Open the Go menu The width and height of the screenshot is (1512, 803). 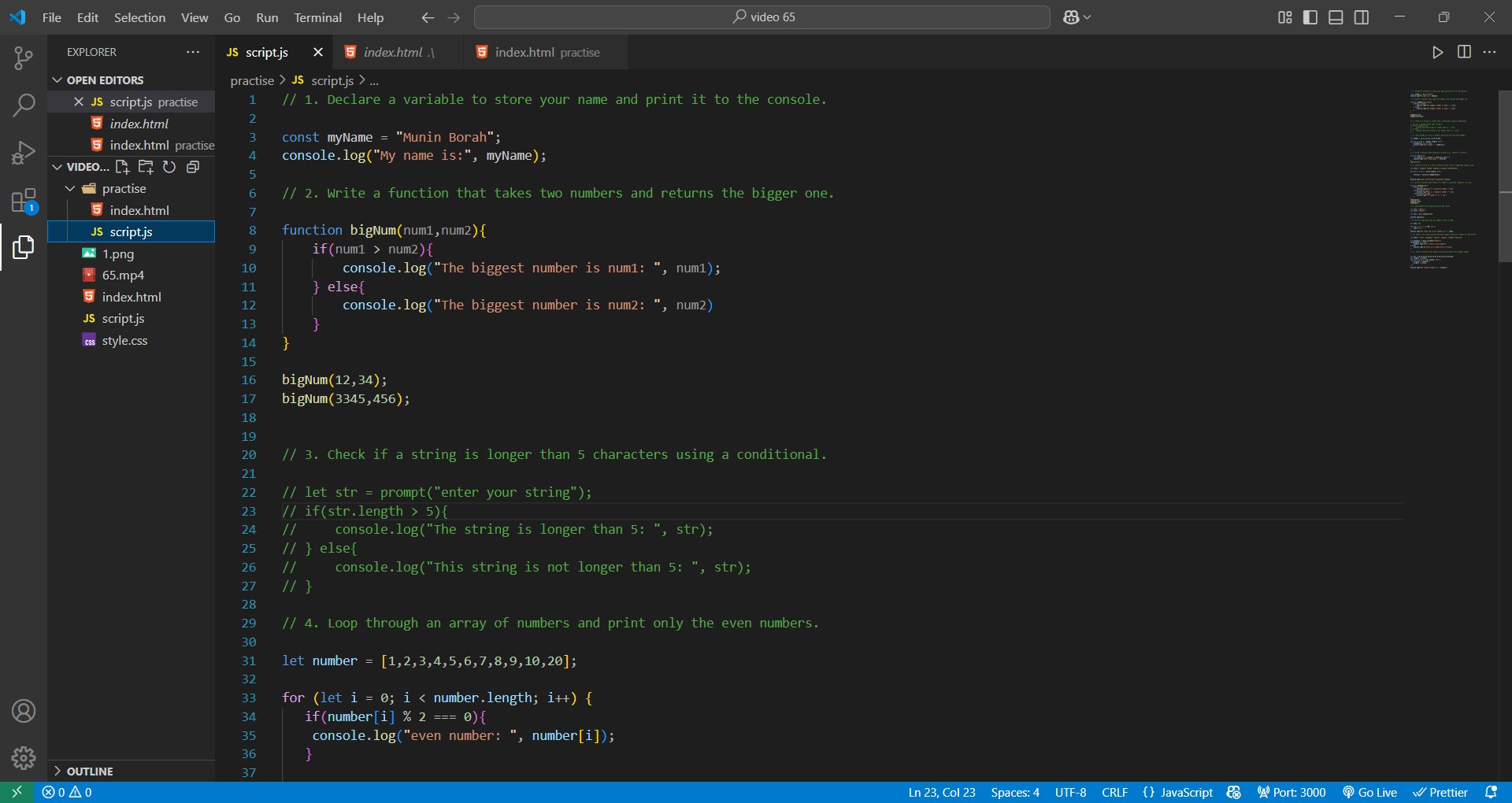pos(232,17)
